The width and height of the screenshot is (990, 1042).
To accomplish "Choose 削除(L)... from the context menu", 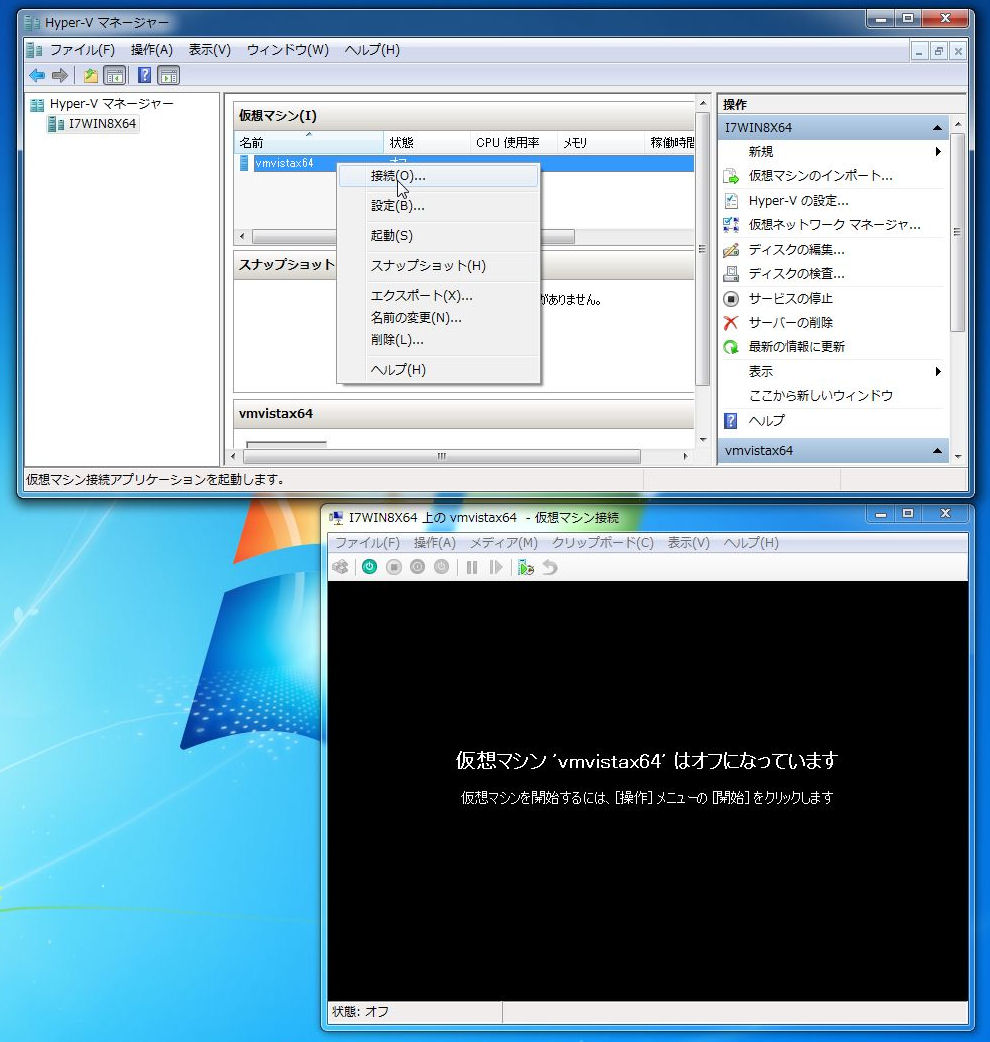I will point(439,340).
